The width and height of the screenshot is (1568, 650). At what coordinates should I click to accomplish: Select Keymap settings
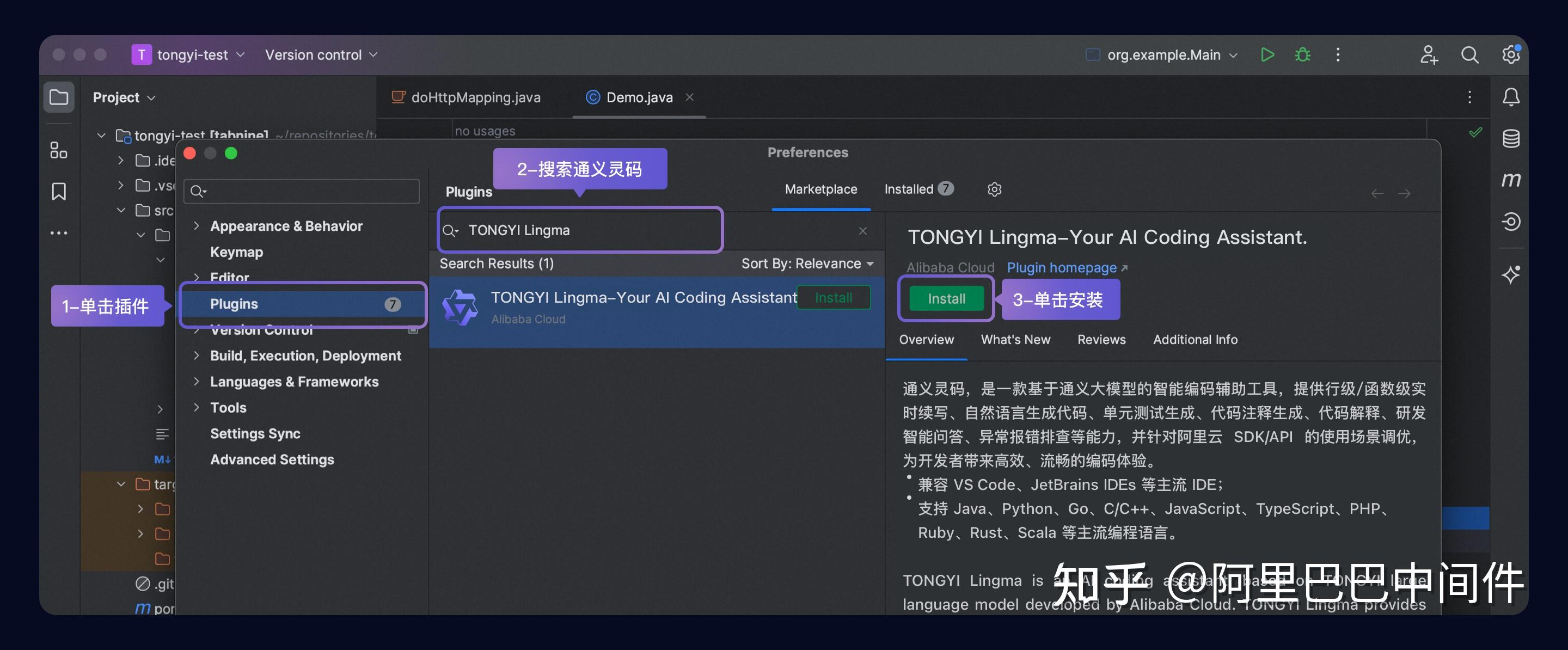[236, 252]
